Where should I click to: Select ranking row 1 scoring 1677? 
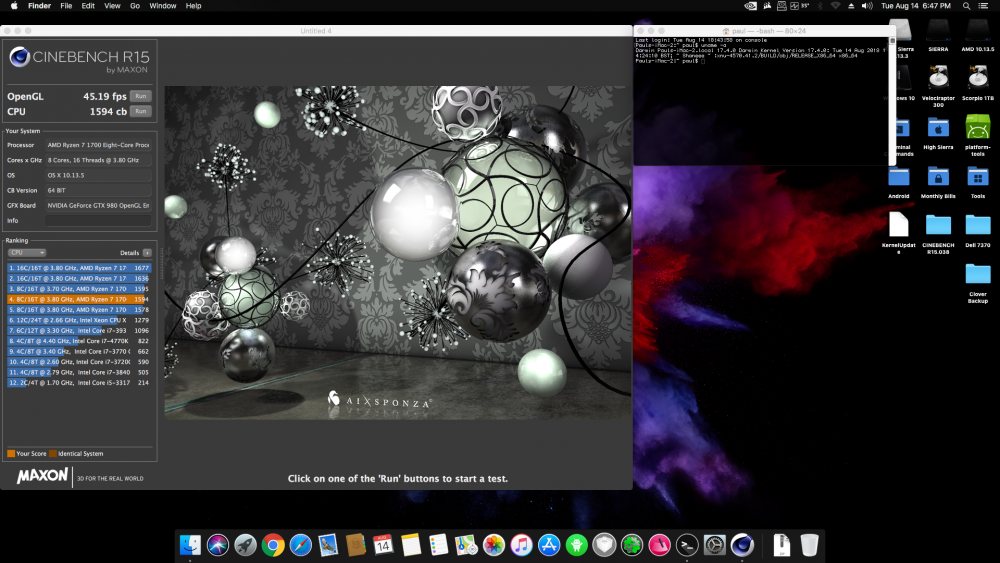click(x=79, y=268)
